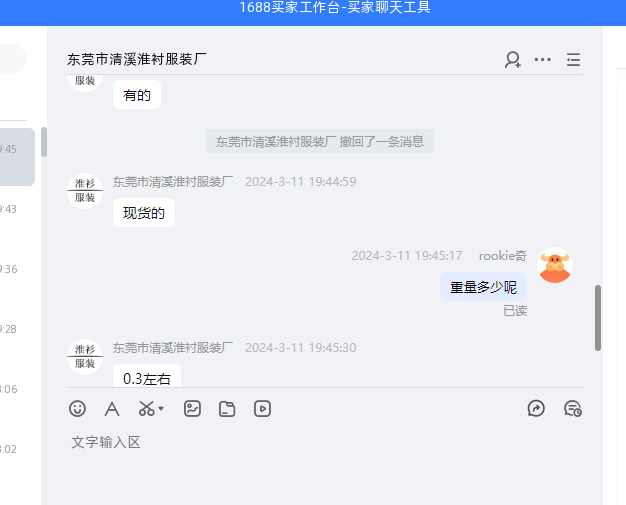Open the three-dot more options menu
The width and height of the screenshot is (626, 505).
click(x=543, y=60)
